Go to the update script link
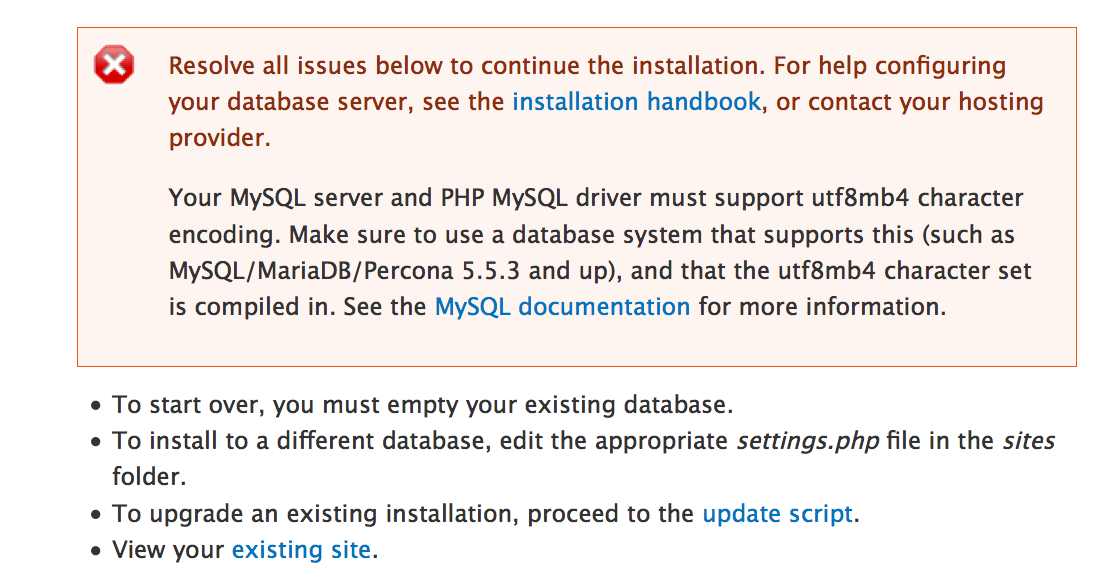The height and width of the screenshot is (578, 1100). pos(778,513)
